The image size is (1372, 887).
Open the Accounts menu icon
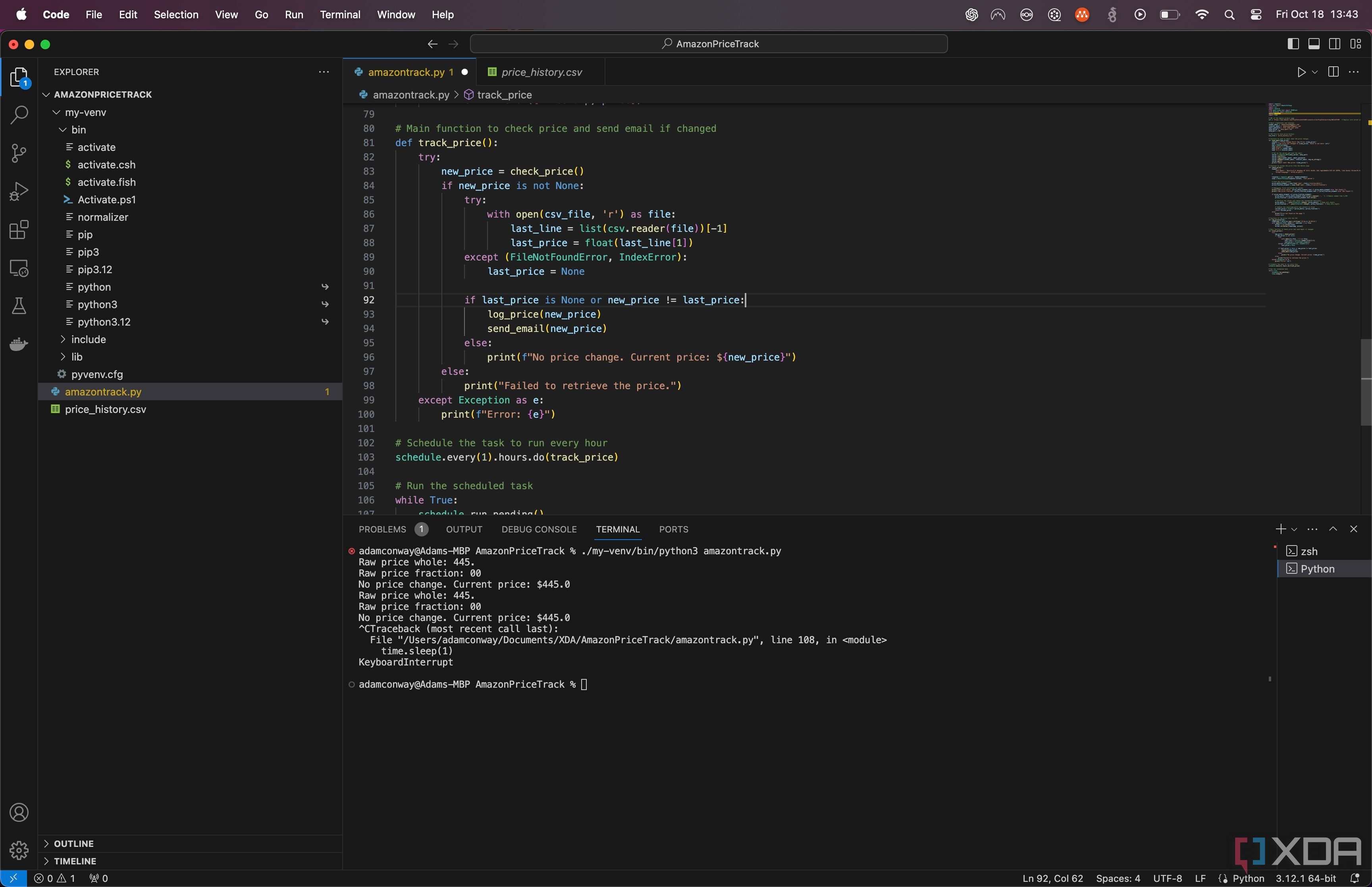[19, 813]
